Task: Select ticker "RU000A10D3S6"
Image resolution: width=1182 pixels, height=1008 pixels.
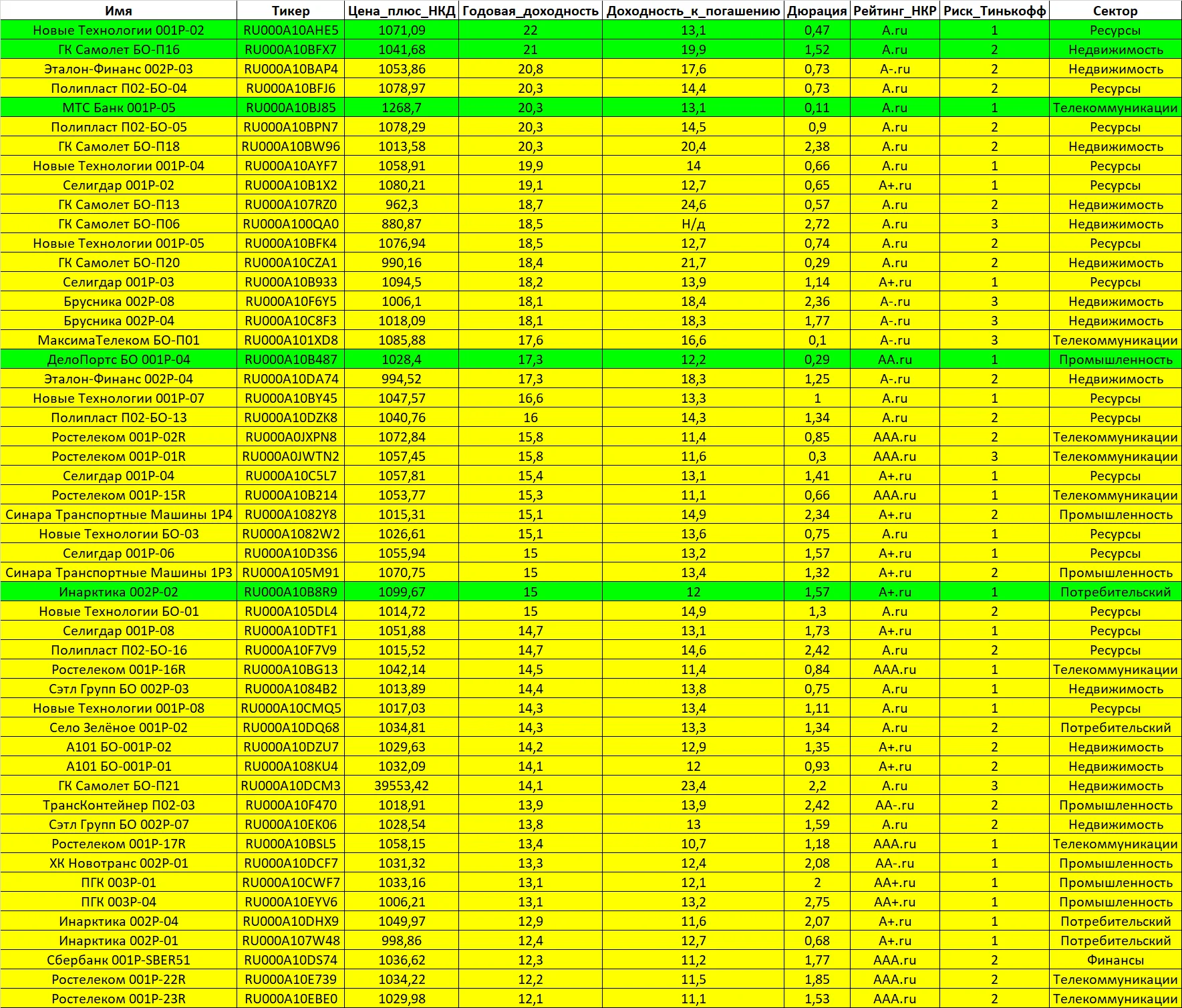Action: click(291, 553)
